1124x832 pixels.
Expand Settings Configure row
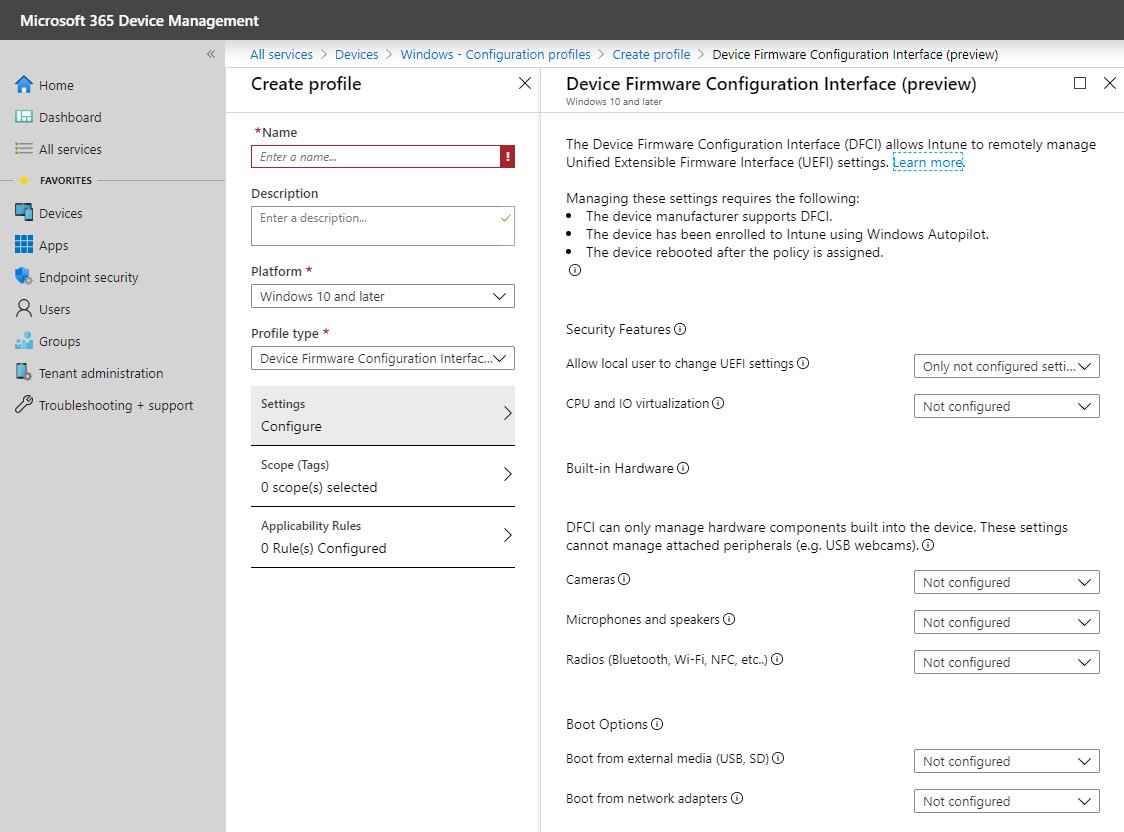pos(383,416)
